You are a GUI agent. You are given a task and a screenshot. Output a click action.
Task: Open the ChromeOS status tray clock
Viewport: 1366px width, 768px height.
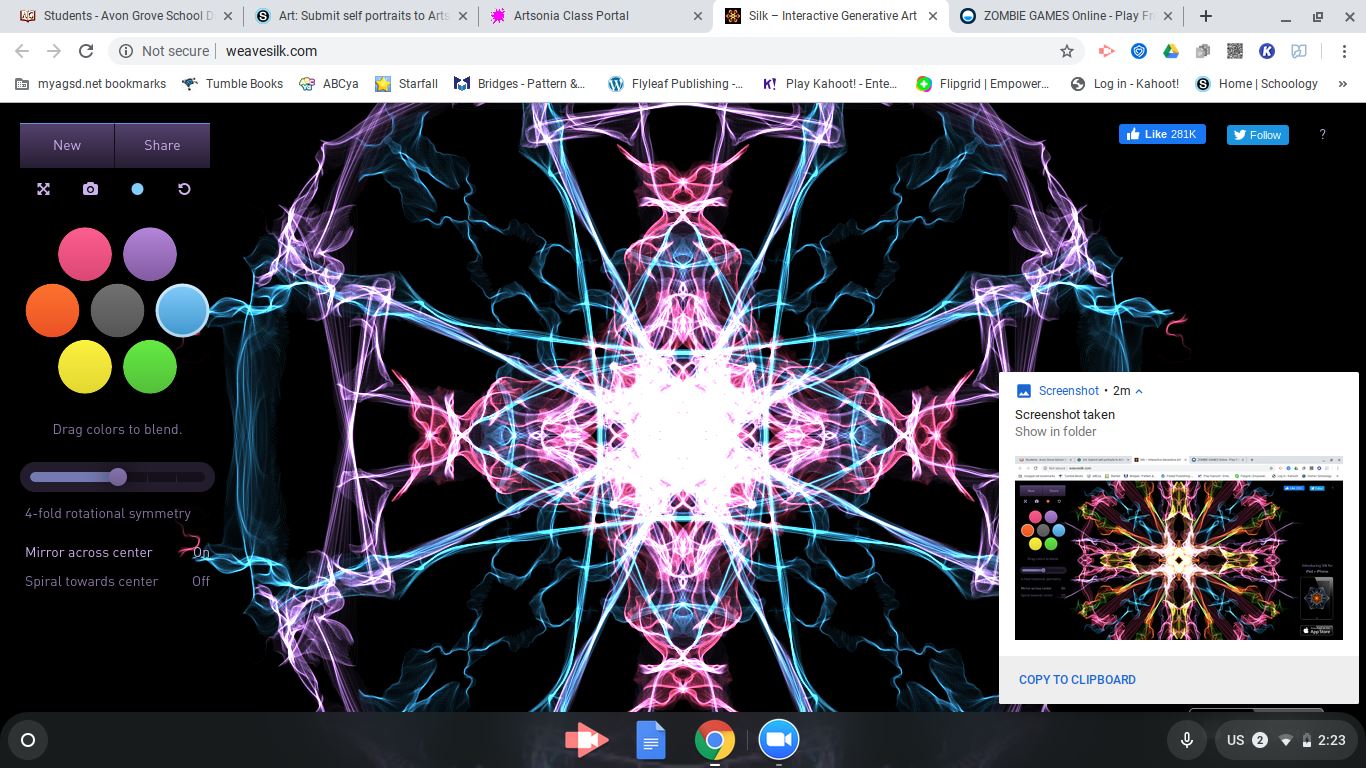pyautogui.click(x=1331, y=740)
